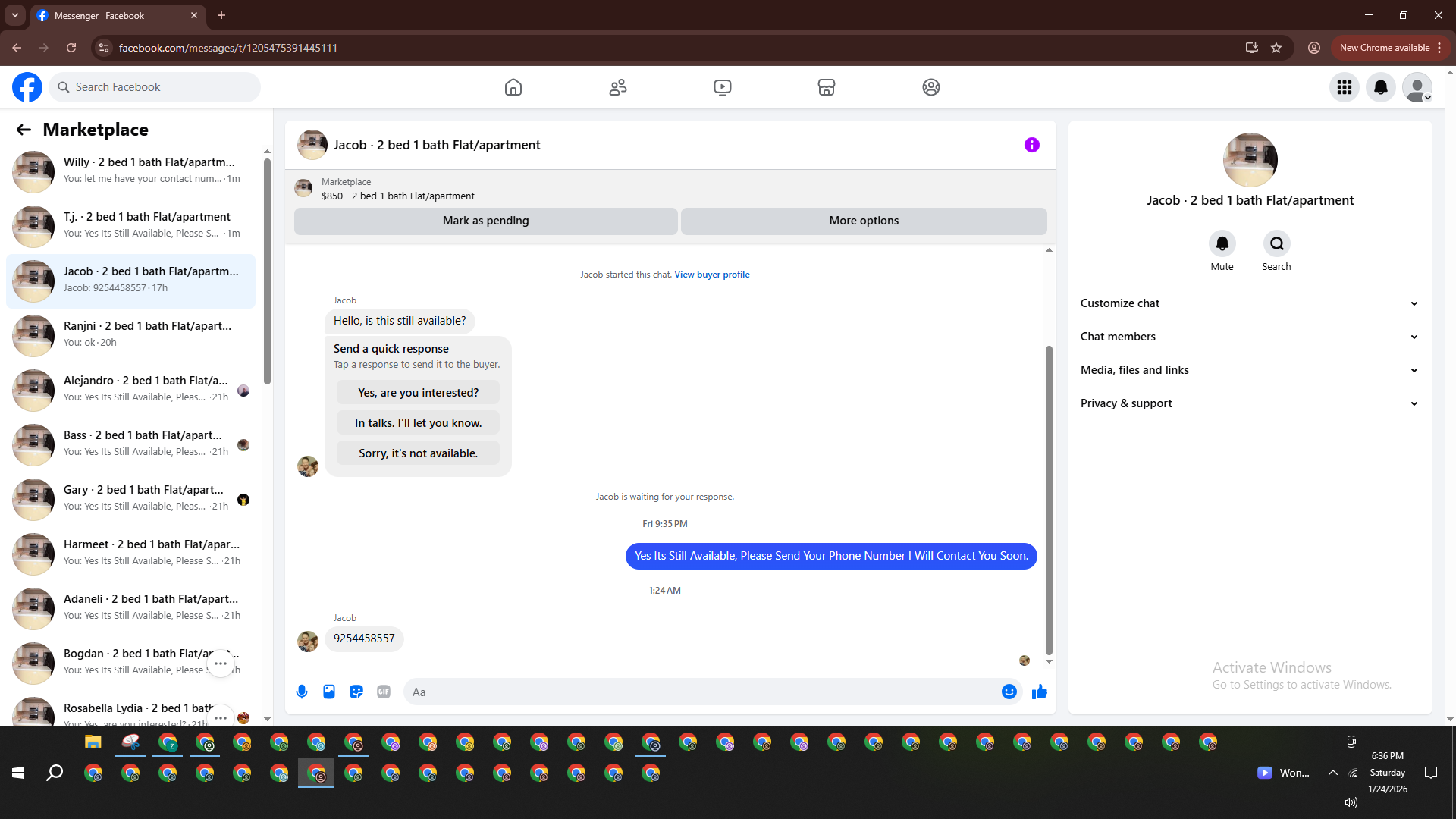
Task: Expand Chat members section
Action: click(x=1249, y=337)
